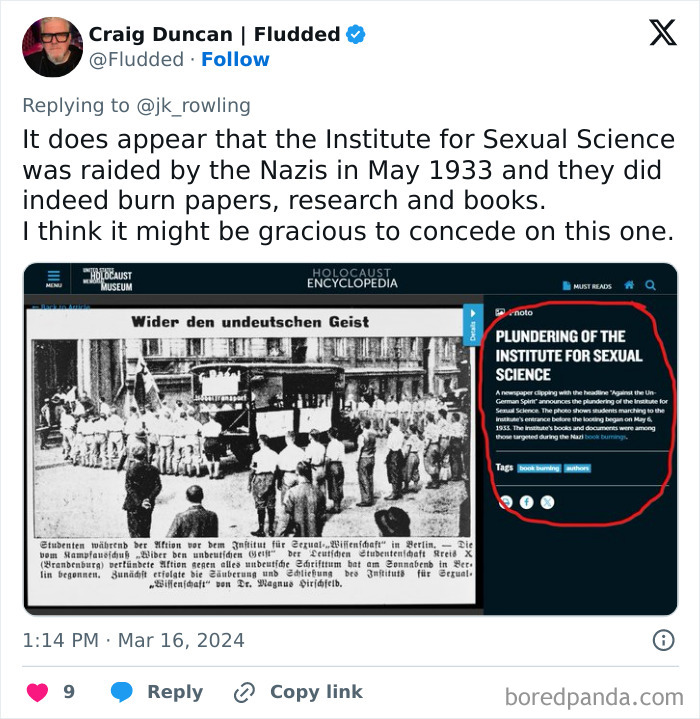This screenshot has height=719, width=700.
Task: Open Craig Duncan's profile avatar
Action: pyautogui.click(x=52, y=47)
